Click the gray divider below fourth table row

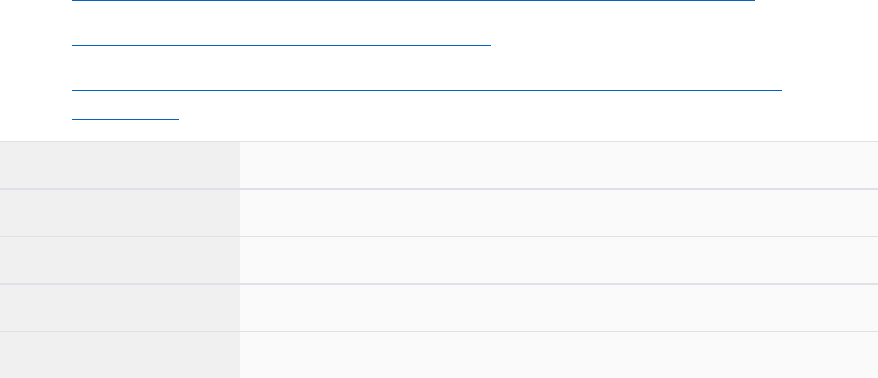click(x=439, y=331)
